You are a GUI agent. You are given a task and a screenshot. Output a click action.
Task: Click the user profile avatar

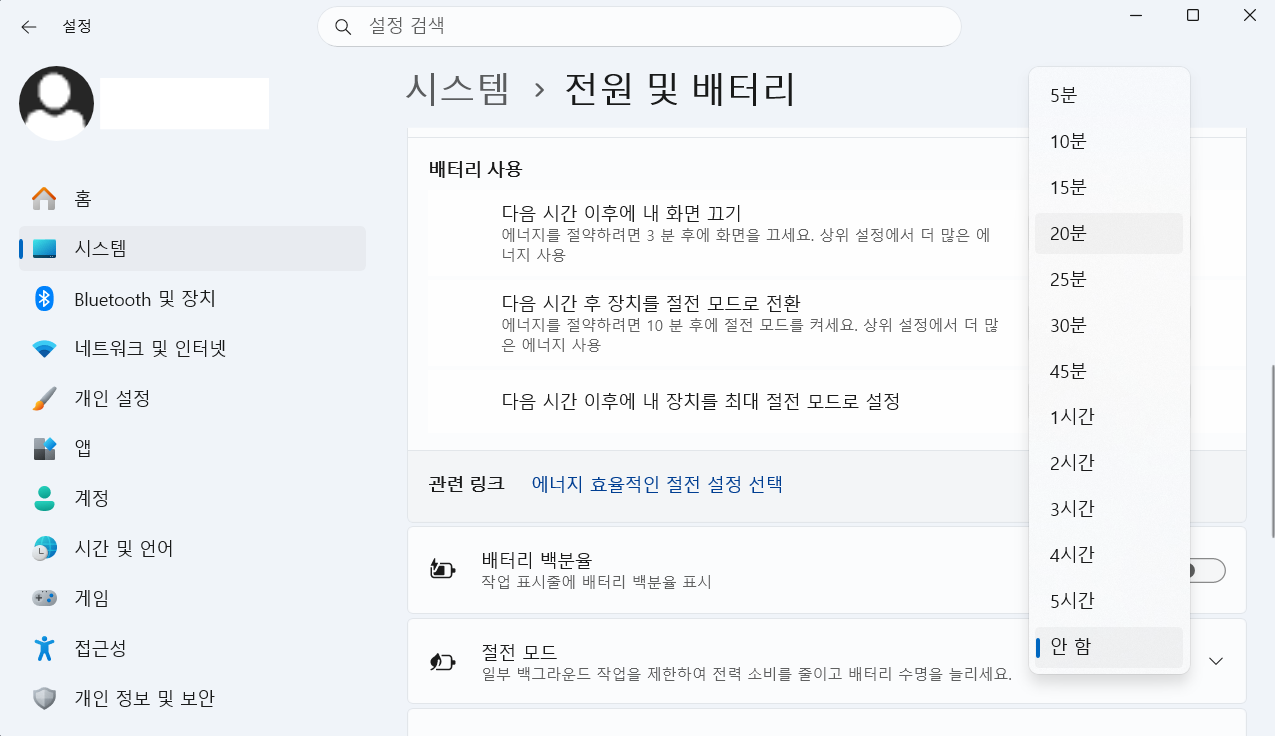tap(57, 103)
